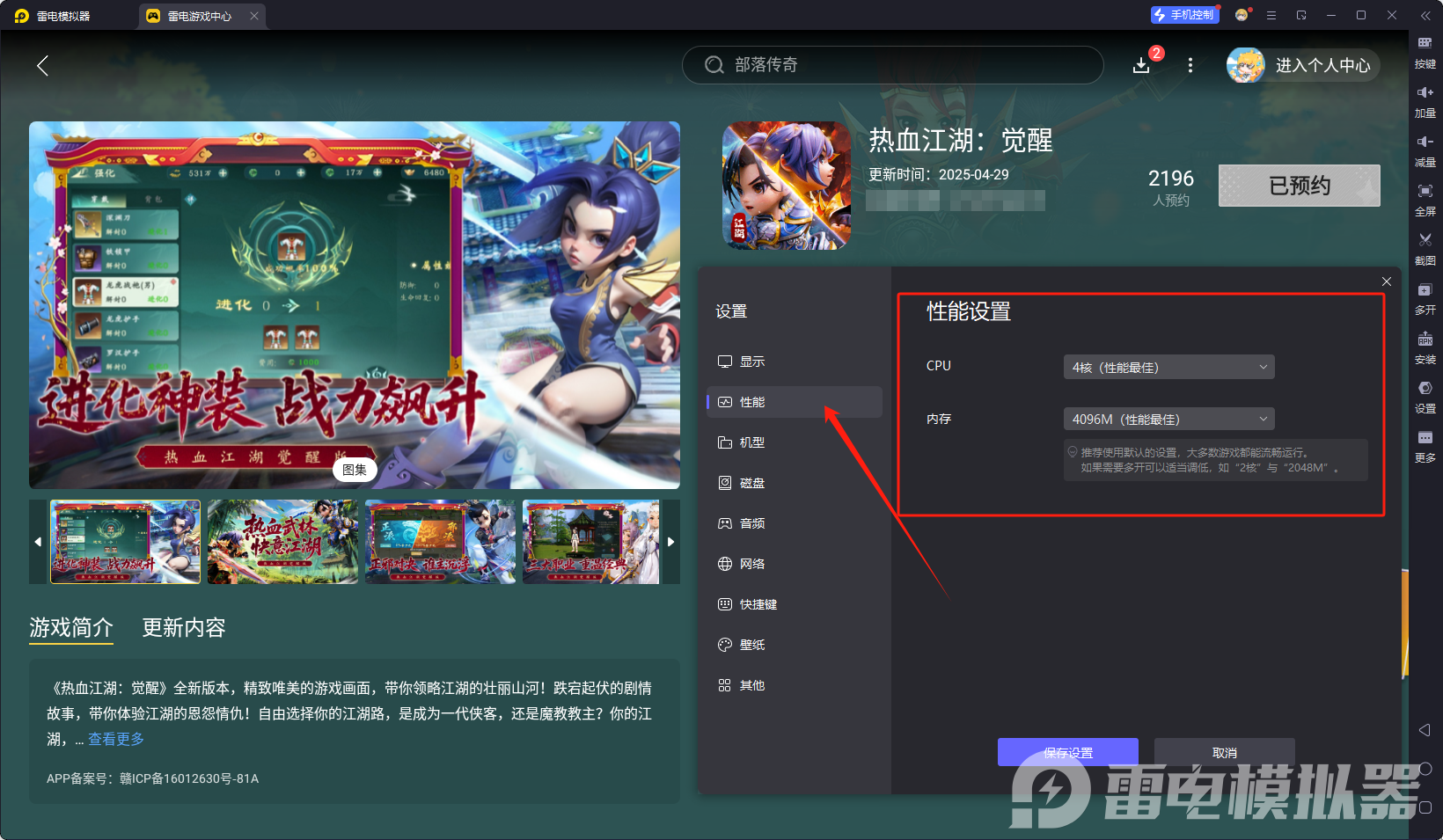Open 机型 device model settings

[x=795, y=442]
